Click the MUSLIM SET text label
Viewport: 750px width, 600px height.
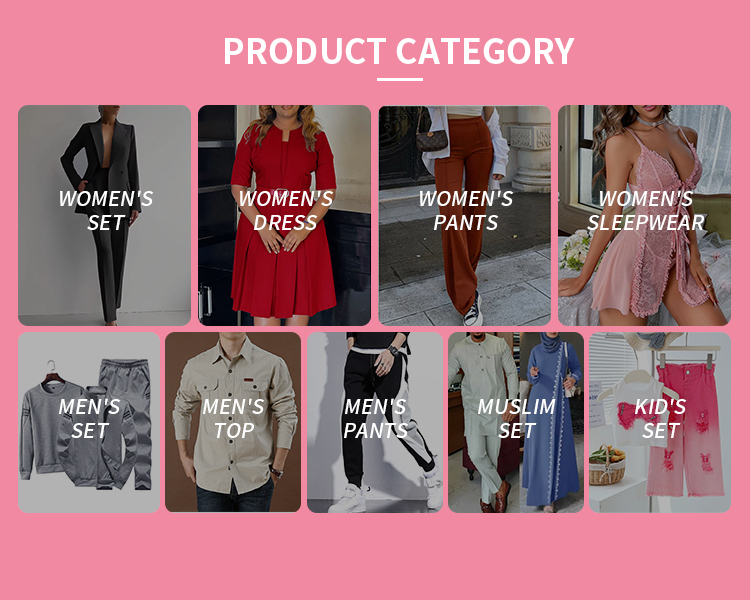517,419
